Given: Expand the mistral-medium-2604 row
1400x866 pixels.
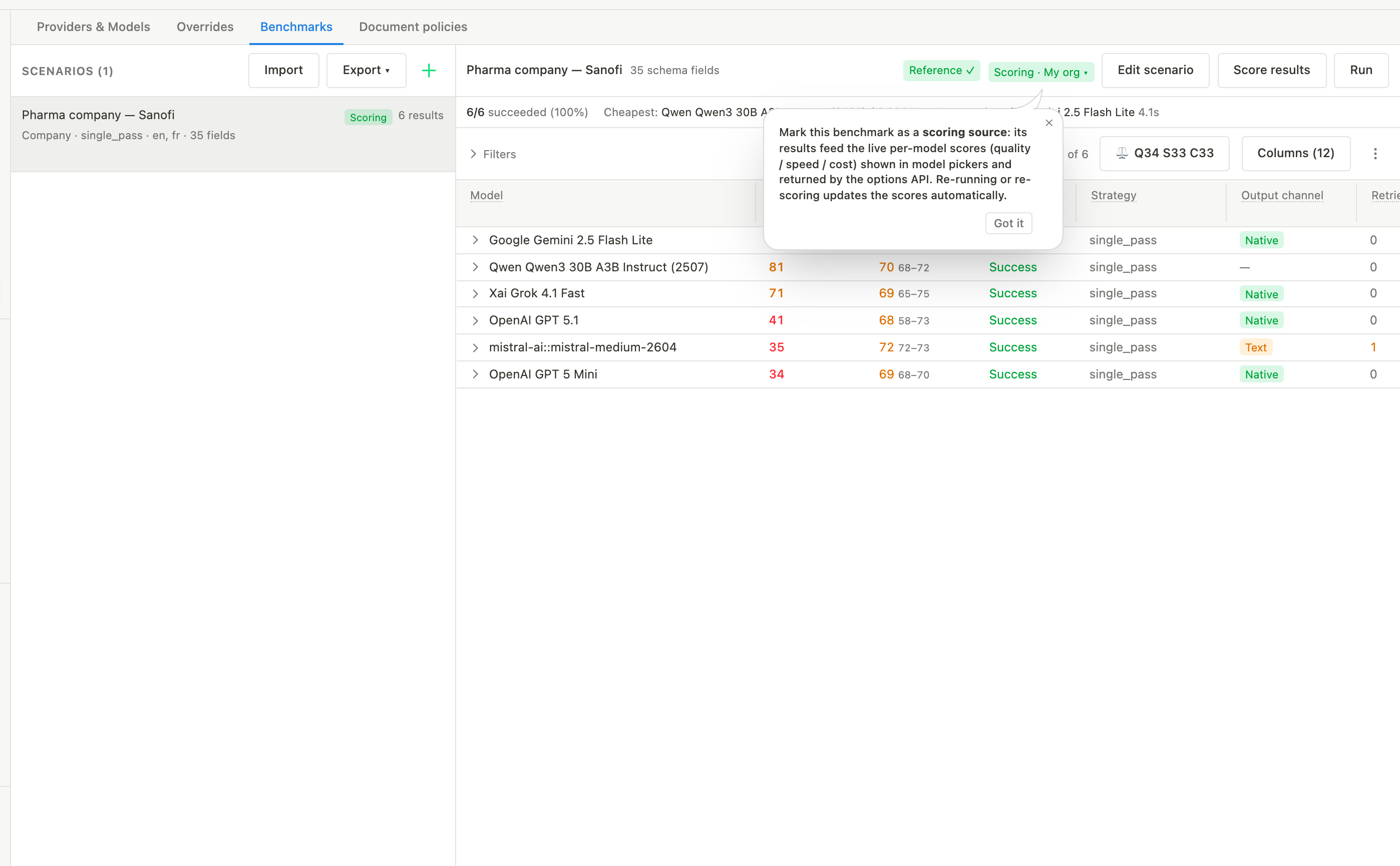Looking at the screenshot, I should click(475, 347).
